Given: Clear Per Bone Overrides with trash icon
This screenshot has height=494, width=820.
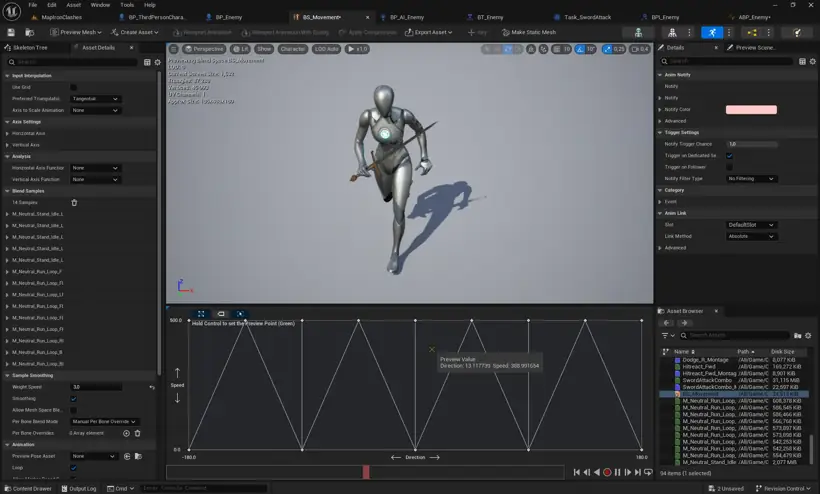Looking at the screenshot, I should click(138, 433).
